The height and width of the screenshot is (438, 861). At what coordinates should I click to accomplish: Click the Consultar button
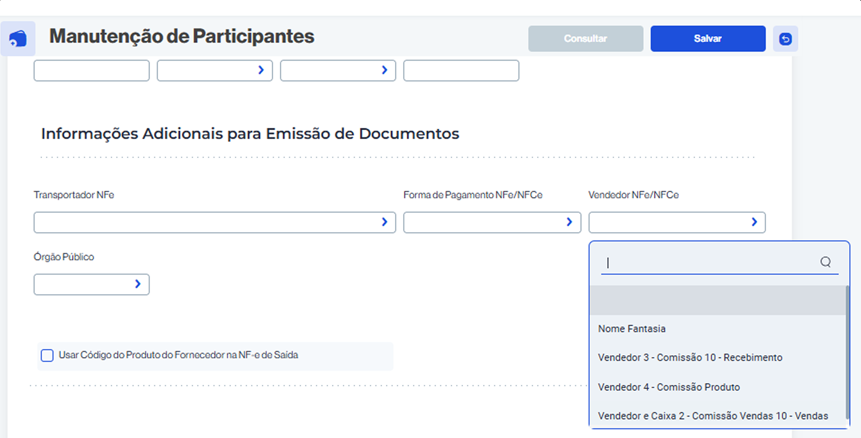click(585, 39)
